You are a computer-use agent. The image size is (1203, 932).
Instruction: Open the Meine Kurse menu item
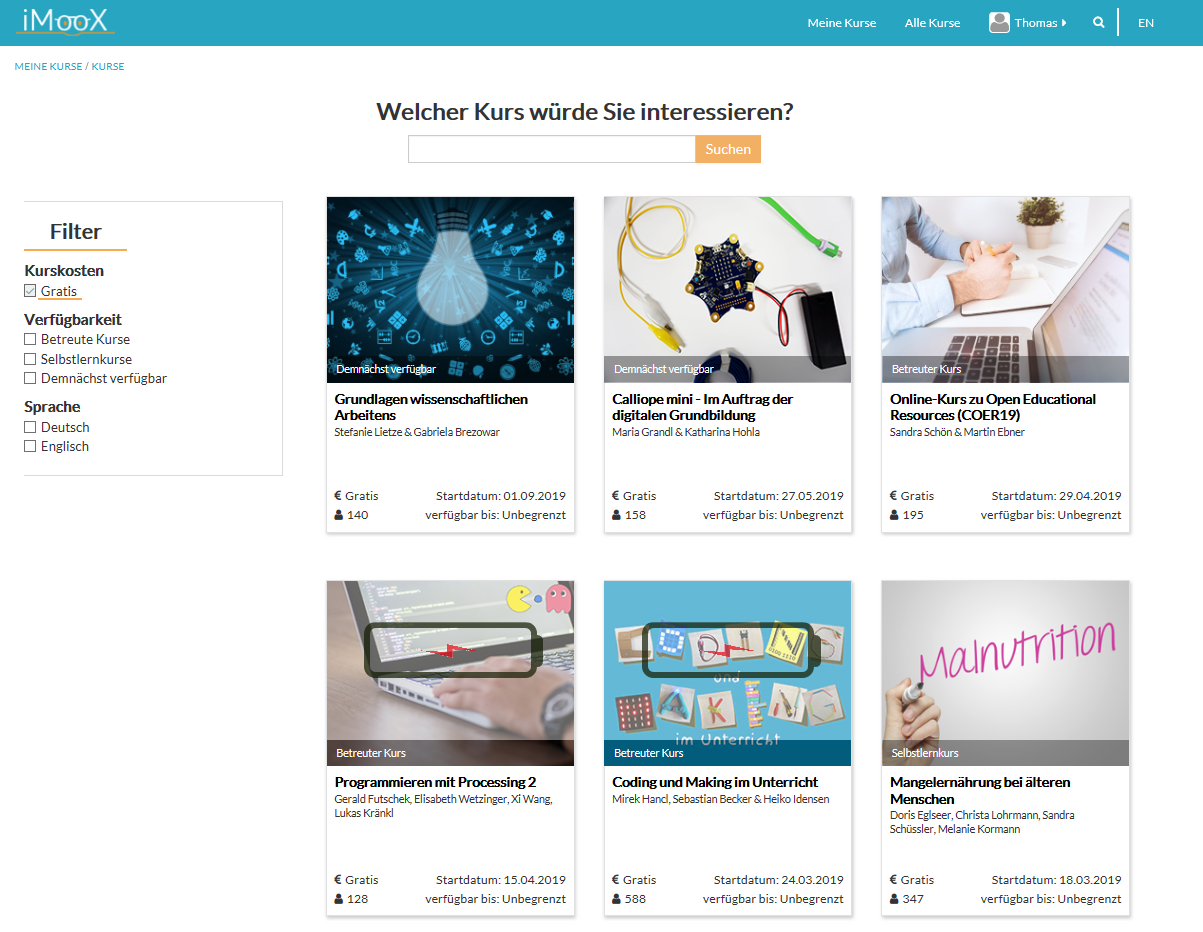(x=841, y=21)
